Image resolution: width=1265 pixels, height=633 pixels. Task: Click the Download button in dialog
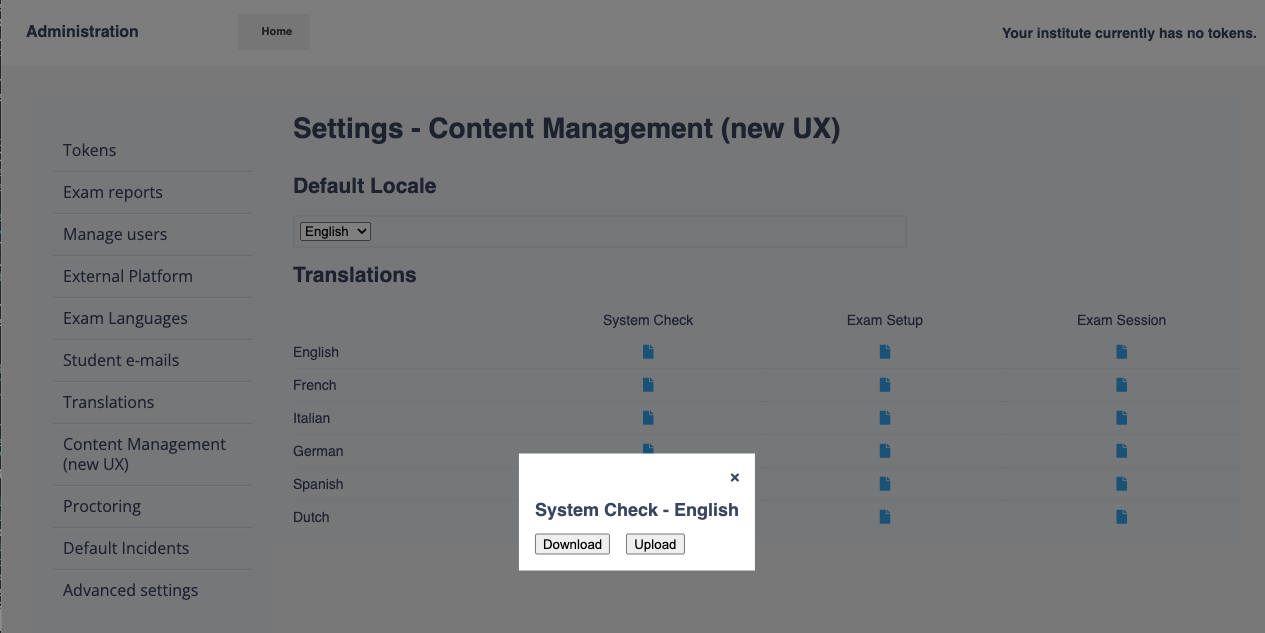click(x=572, y=544)
